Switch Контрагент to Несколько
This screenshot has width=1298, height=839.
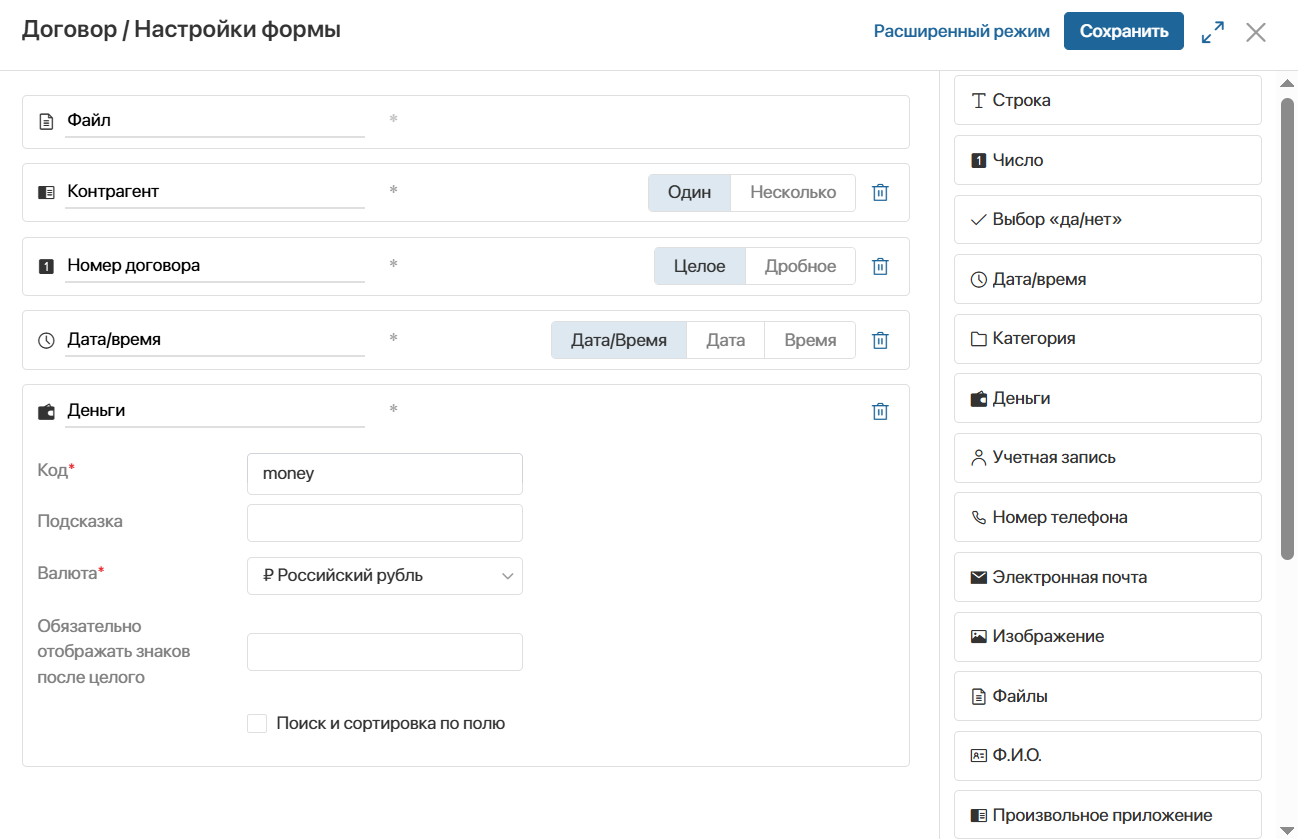coord(793,192)
